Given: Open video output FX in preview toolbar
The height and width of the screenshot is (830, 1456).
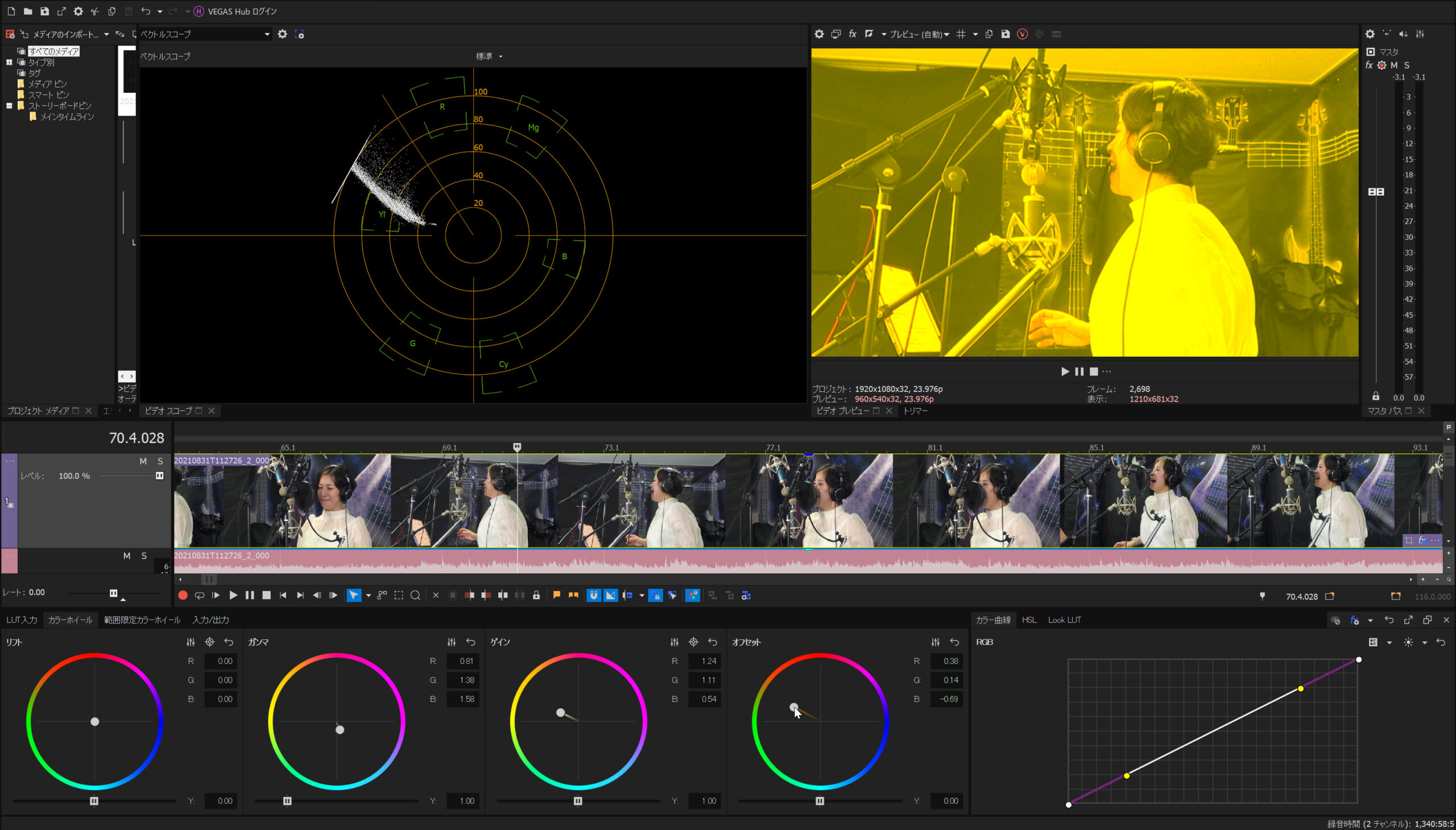Looking at the screenshot, I should 853,34.
